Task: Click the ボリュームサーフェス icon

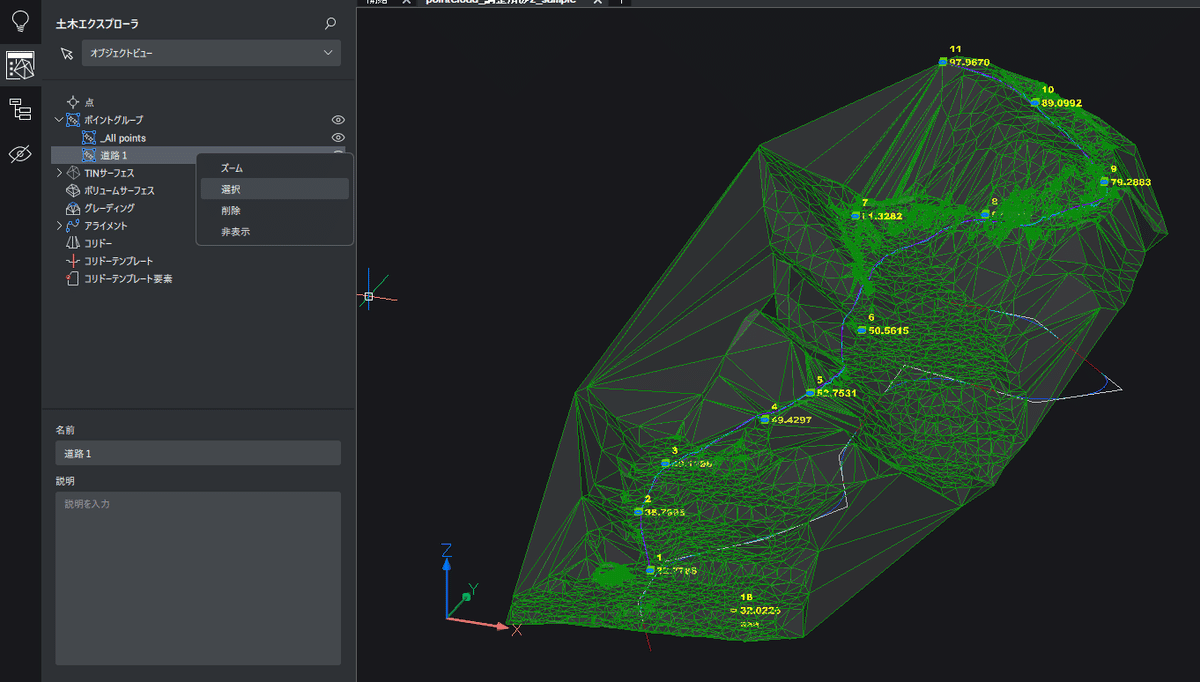Action: pos(72,190)
